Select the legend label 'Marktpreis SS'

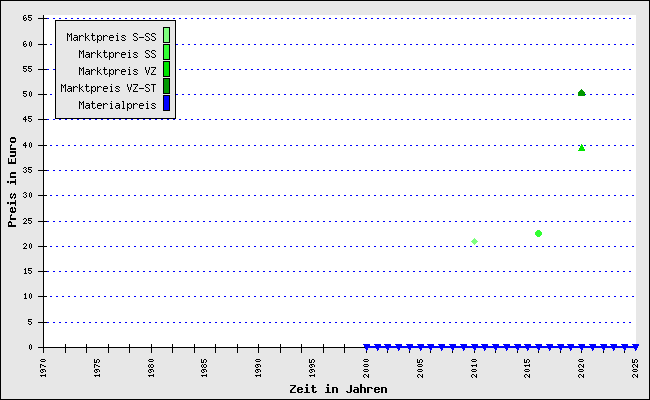(x=117, y=54)
